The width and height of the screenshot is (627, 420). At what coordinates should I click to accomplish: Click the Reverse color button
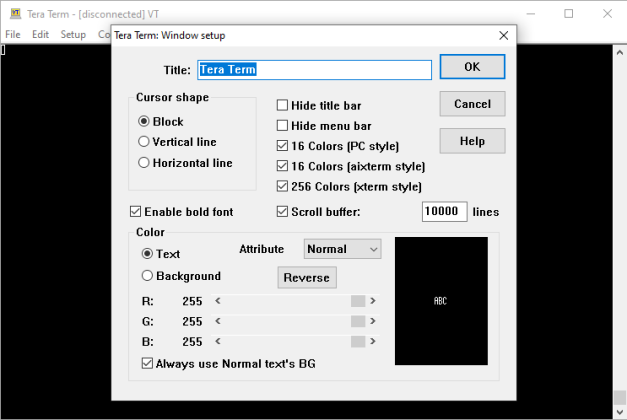coord(307,278)
